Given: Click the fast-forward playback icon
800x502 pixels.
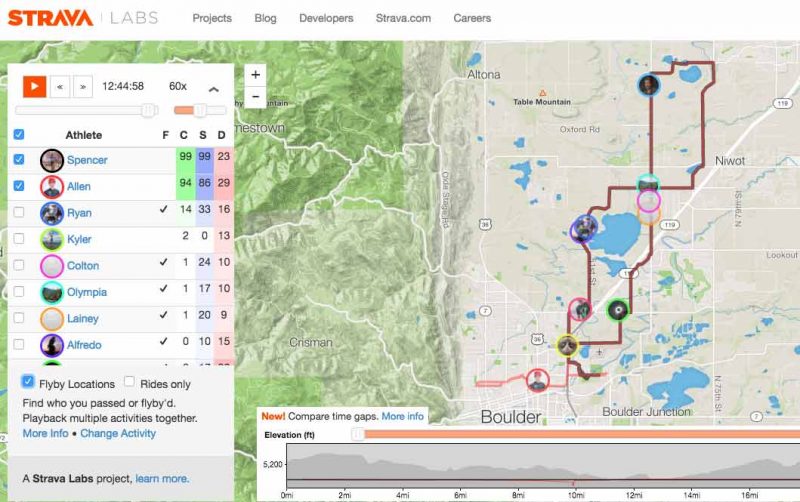Looking at the screenshot, I should click(82, 87).
